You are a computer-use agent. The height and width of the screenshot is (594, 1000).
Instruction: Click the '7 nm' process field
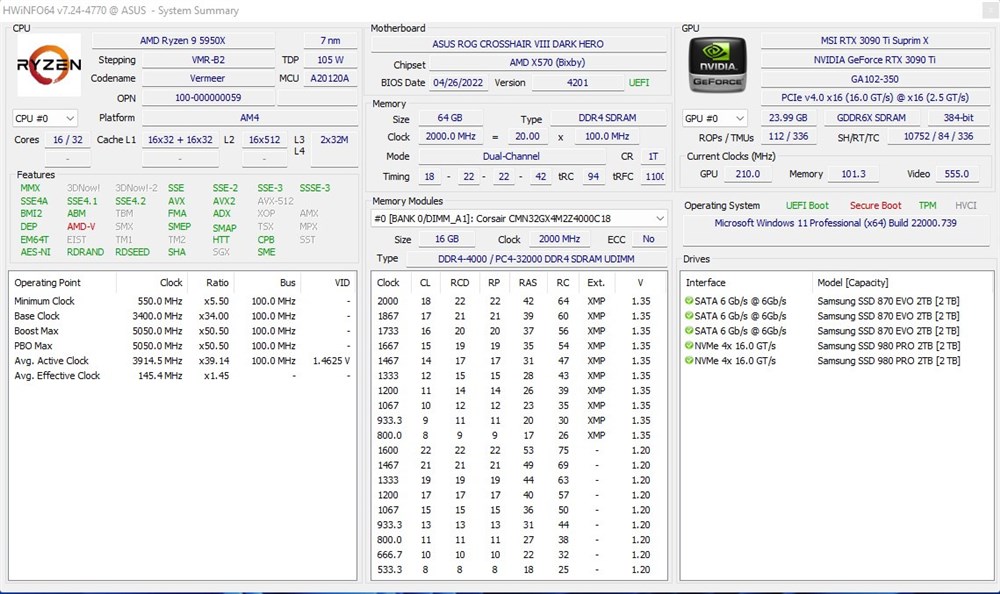coord(330,40)
